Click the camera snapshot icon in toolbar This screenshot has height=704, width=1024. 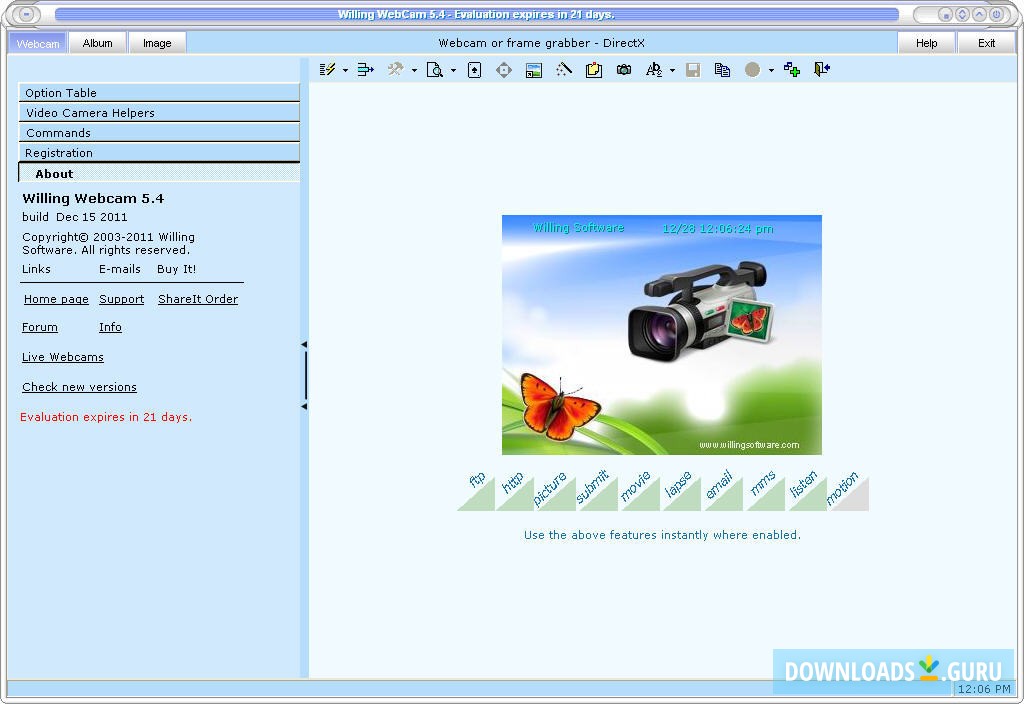pyautogui.click(x=624, y=70)
